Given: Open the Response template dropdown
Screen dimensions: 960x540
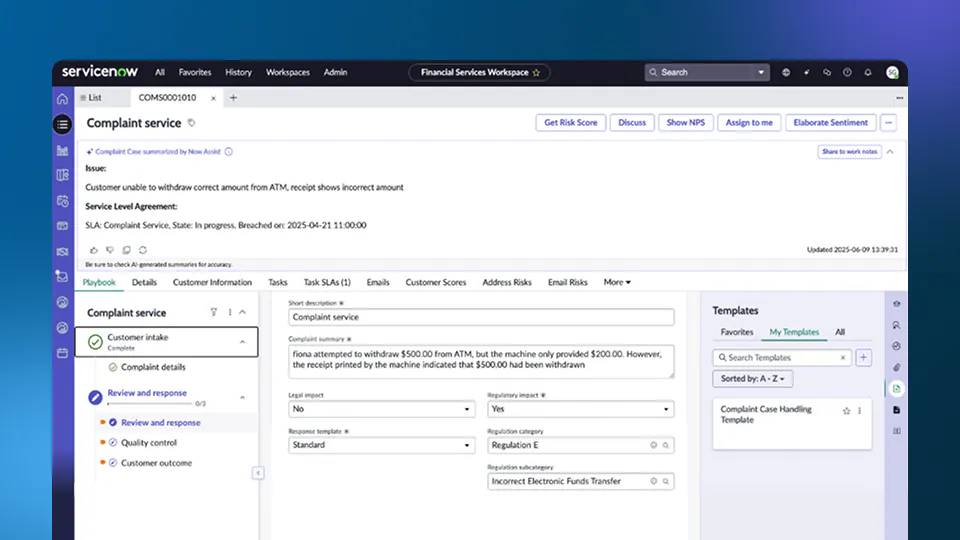Looking at the screenshot, I should (x=381, y=445).
